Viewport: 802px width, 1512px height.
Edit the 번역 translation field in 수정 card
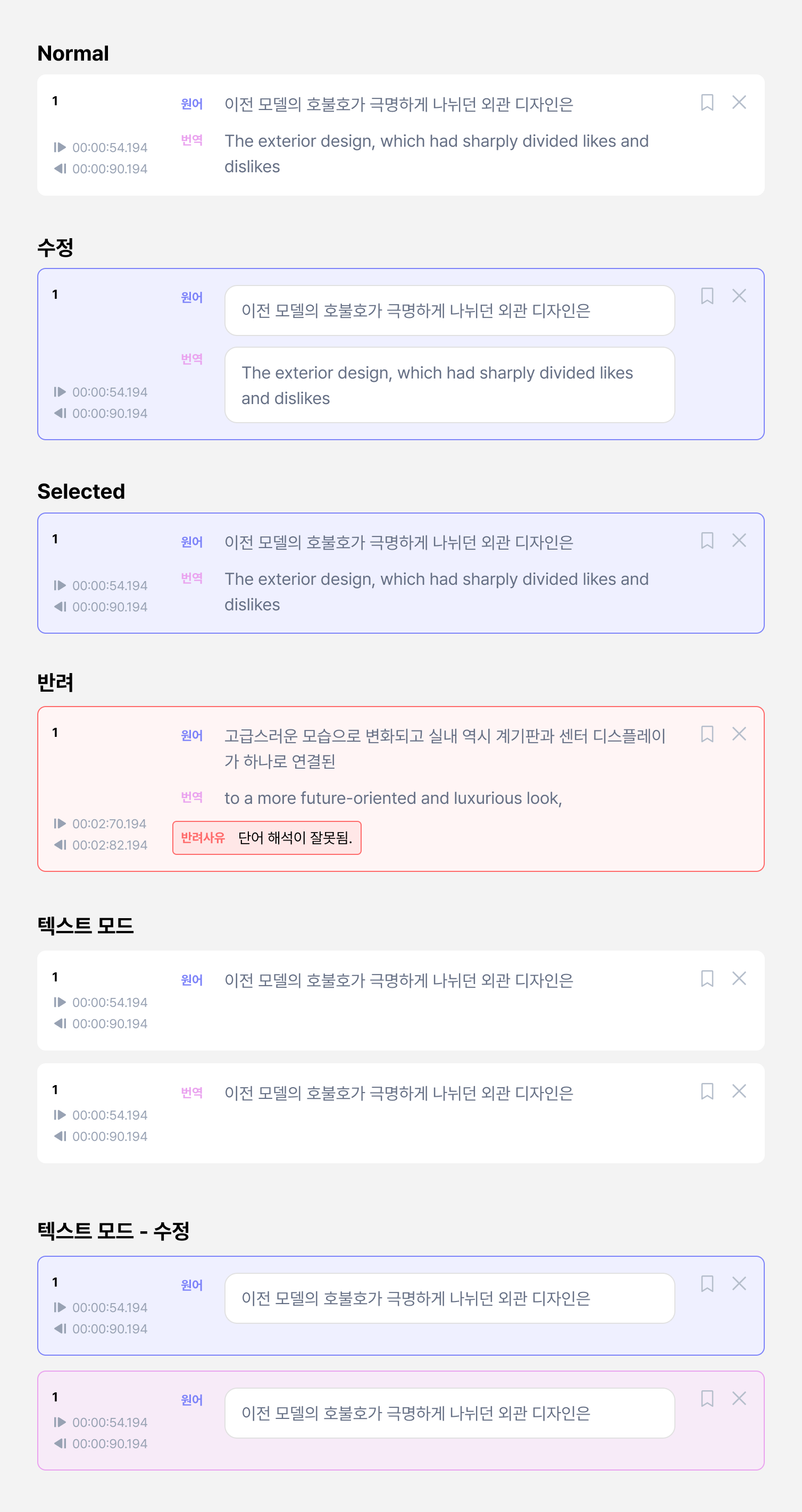(450, 385)
